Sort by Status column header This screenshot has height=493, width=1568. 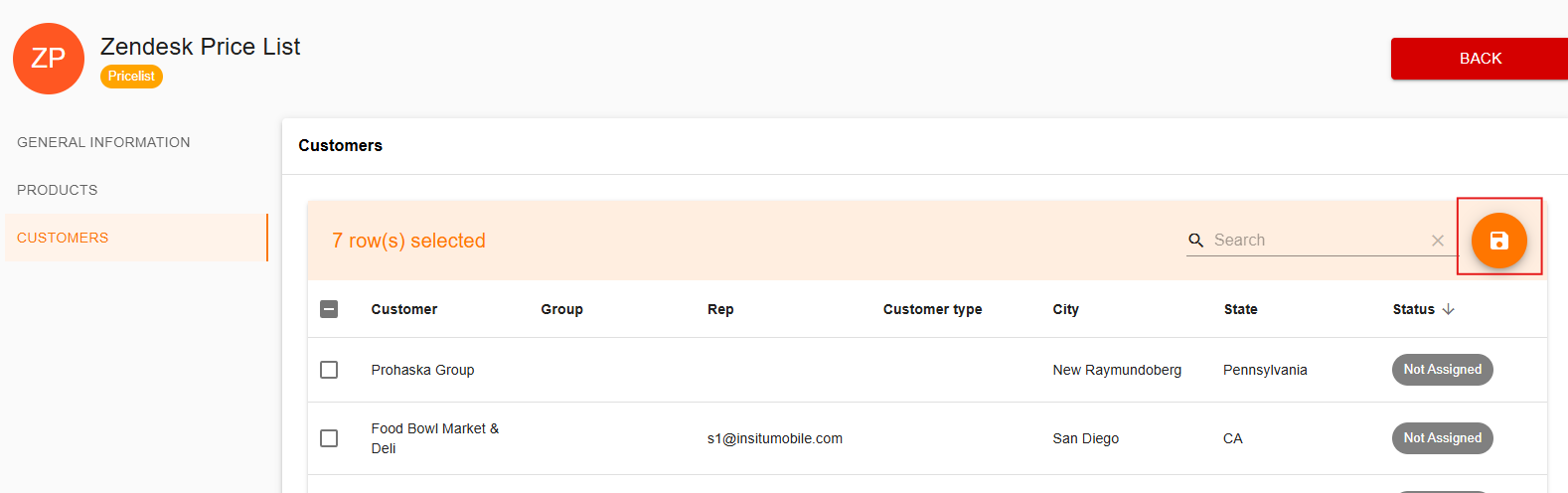(x=1413, y=309)
